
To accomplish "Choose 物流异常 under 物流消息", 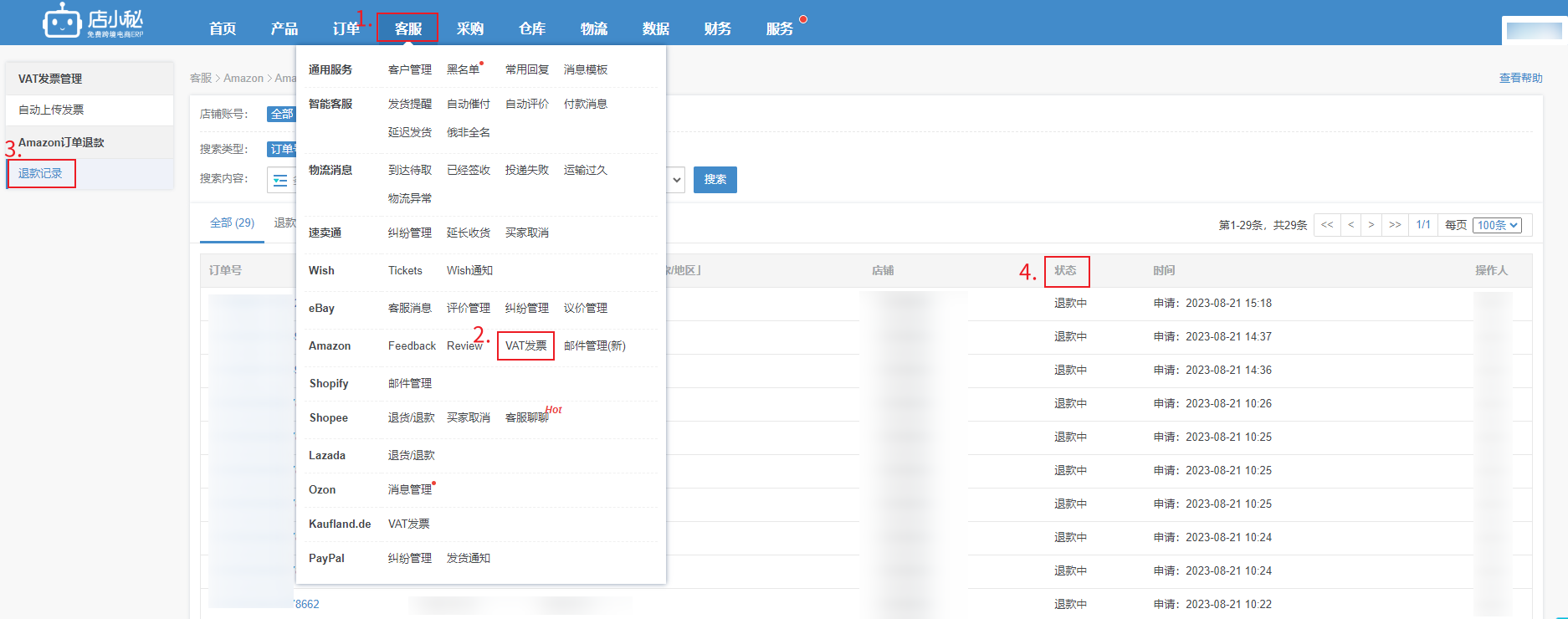I will coord(410,198).
